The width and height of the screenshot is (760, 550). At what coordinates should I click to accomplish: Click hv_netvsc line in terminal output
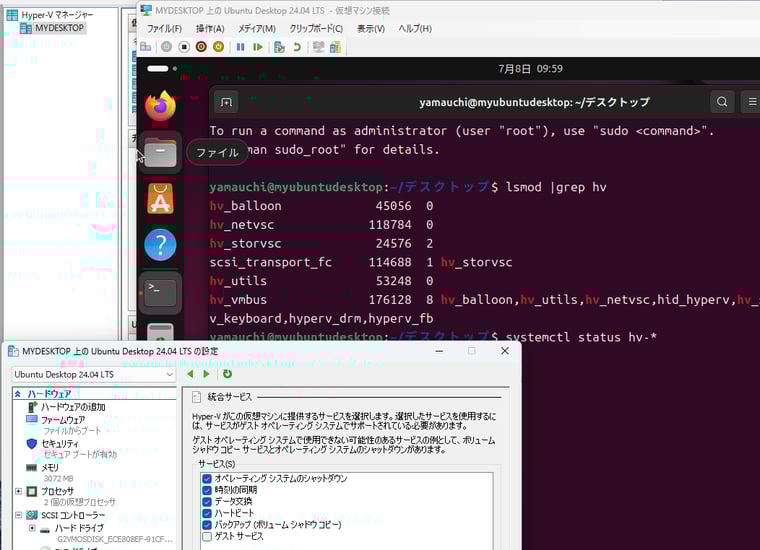point(321,225)
